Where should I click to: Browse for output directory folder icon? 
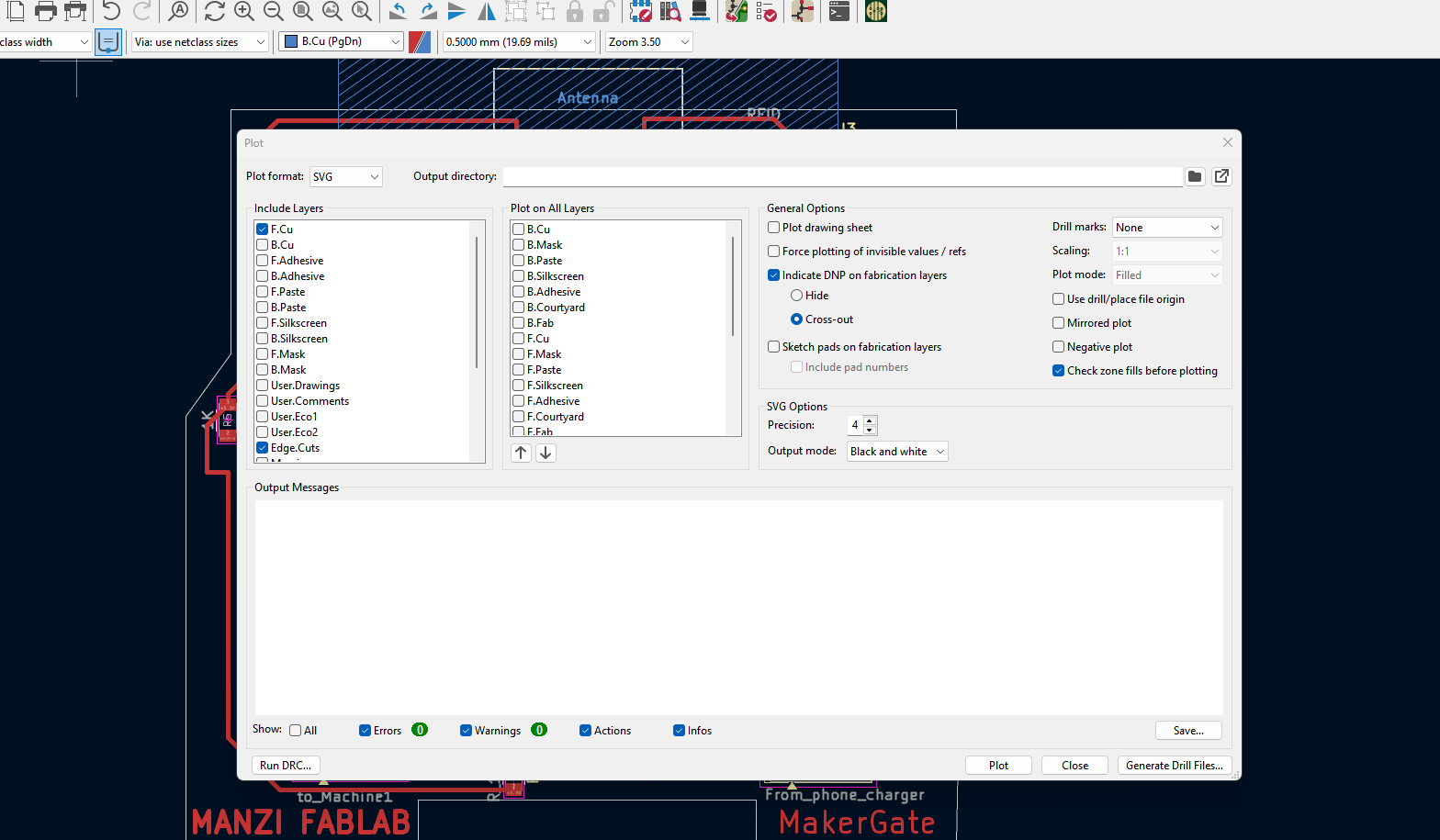click(1195, 176)
